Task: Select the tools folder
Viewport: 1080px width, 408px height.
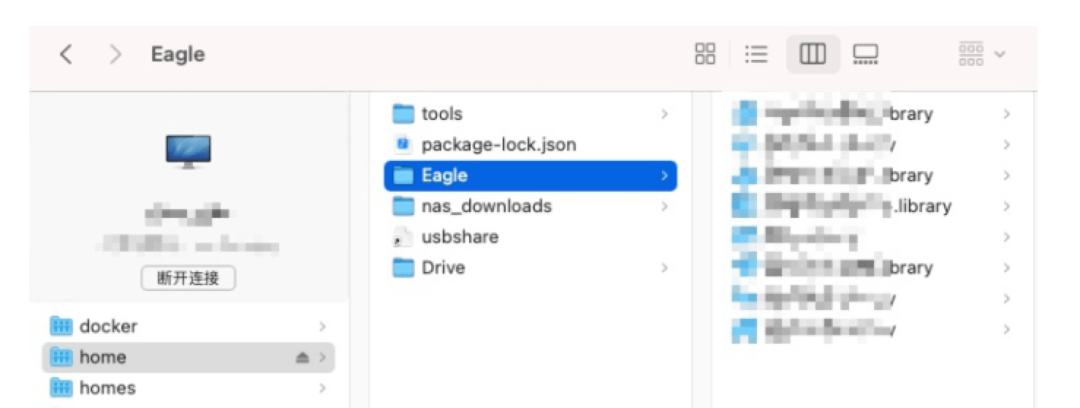Action: 530,114
